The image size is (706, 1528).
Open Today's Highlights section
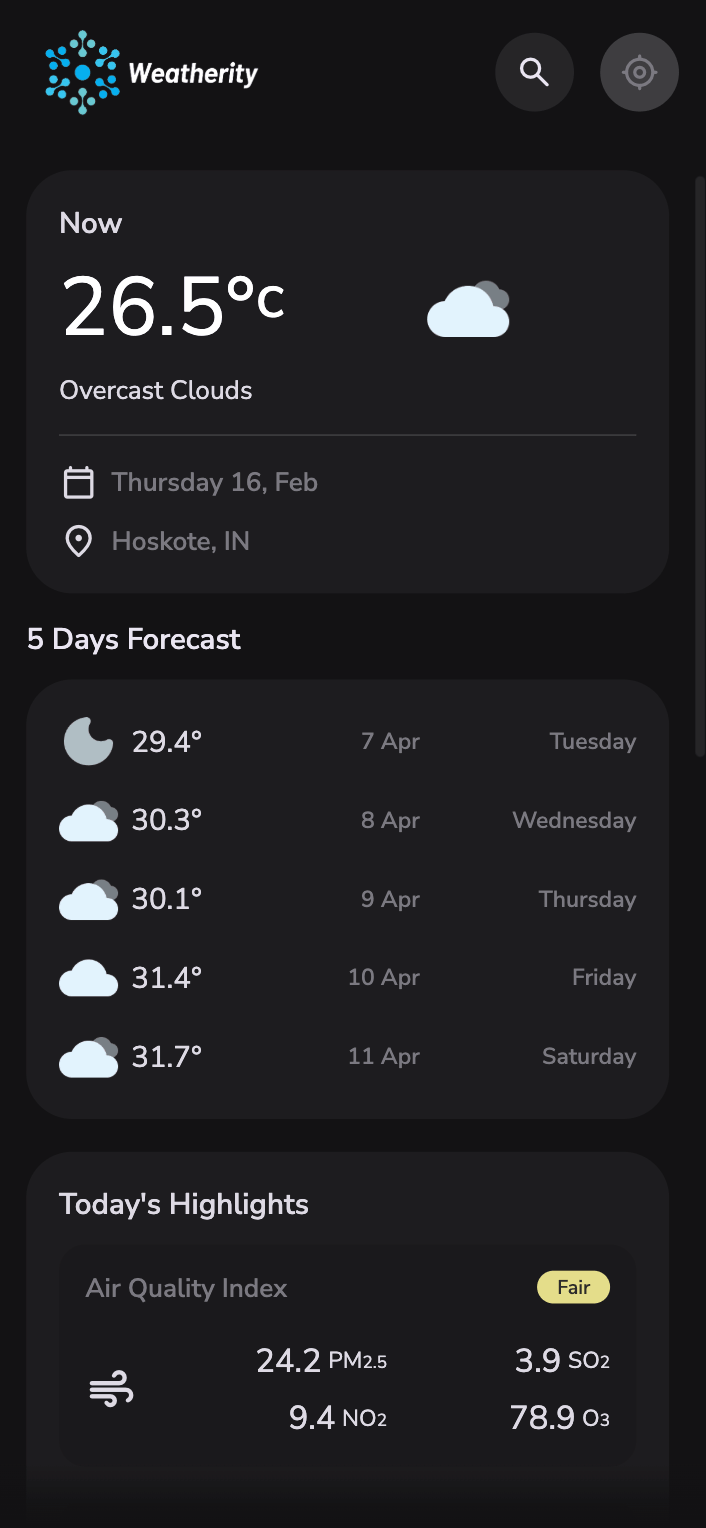[183, 1204]
